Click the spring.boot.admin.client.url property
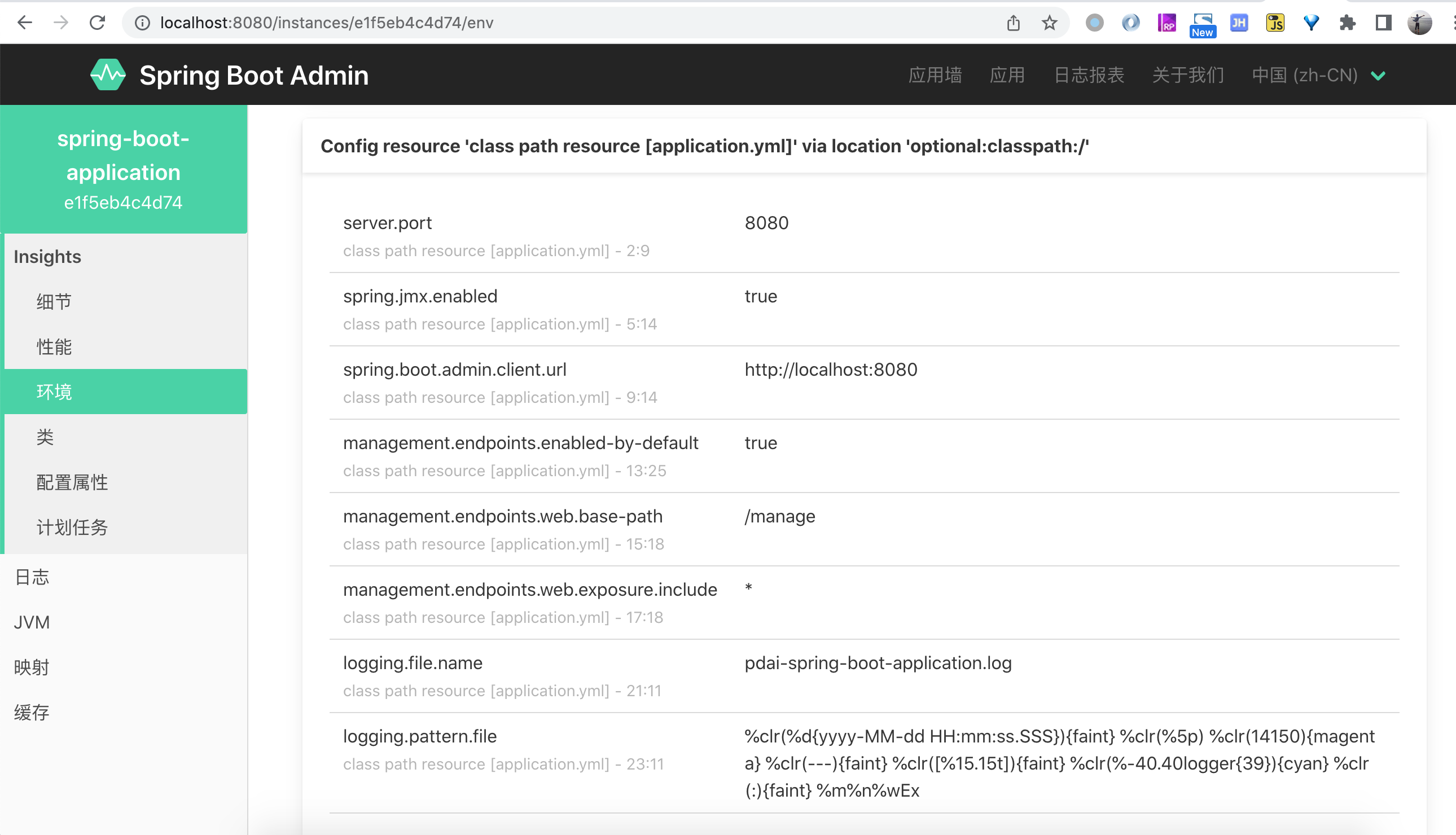The image size is (1456, 835). 455,370
